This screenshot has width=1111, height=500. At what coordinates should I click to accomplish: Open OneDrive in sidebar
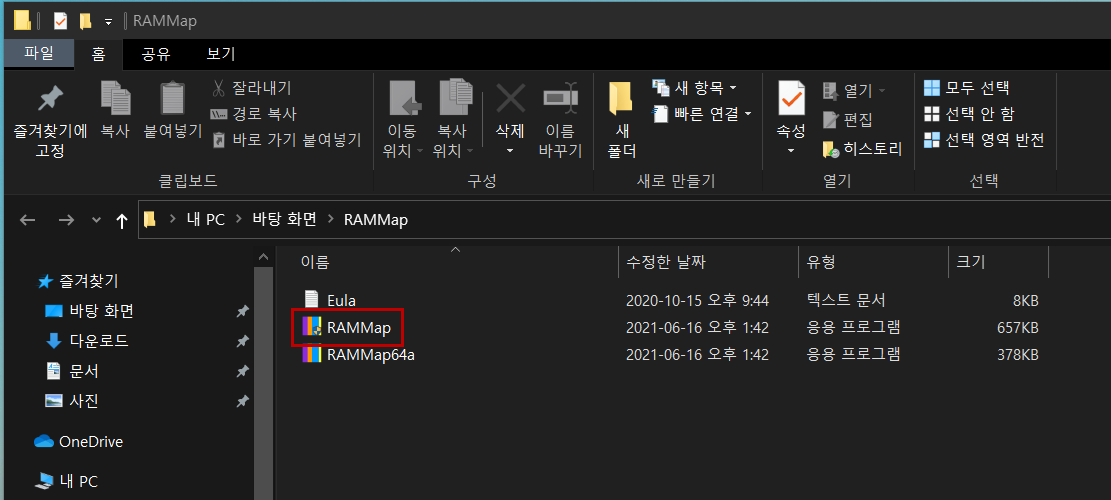click(79, 442)
